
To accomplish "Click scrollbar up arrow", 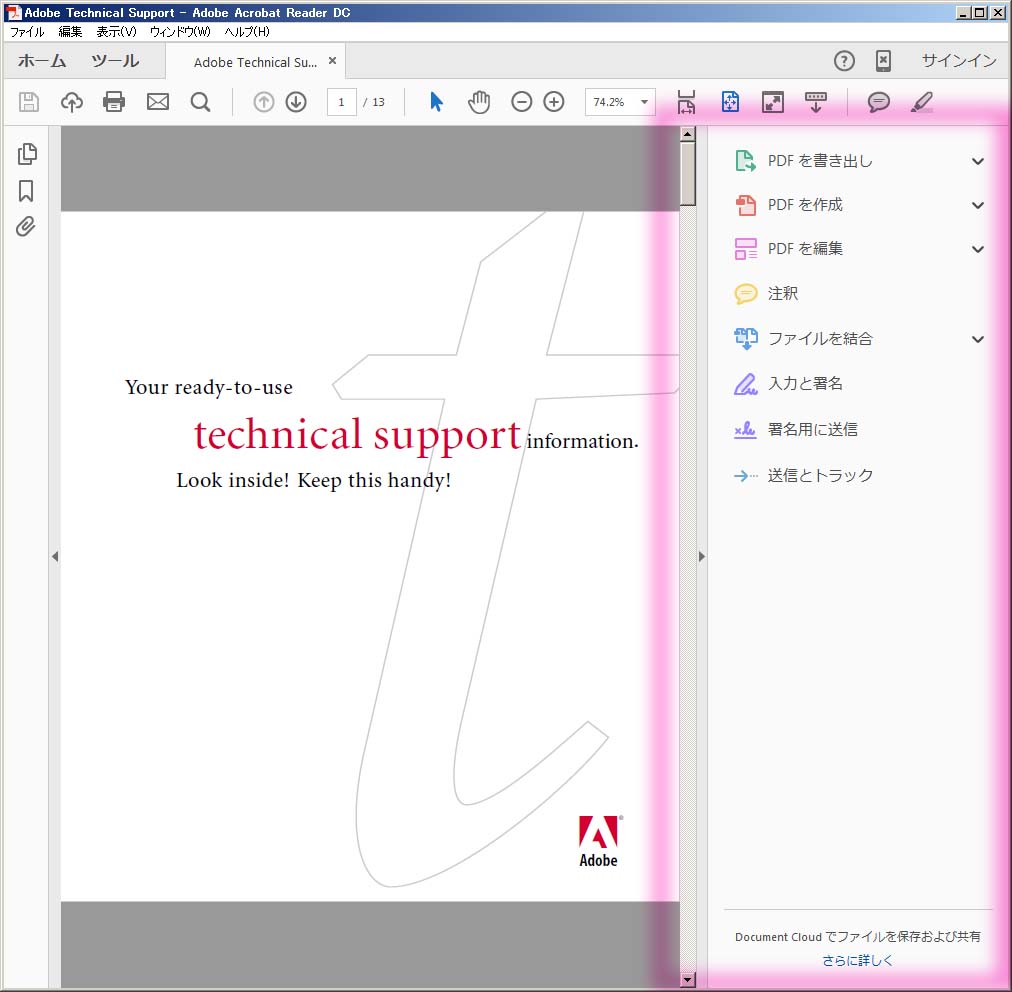I will [x=687, y=134].
